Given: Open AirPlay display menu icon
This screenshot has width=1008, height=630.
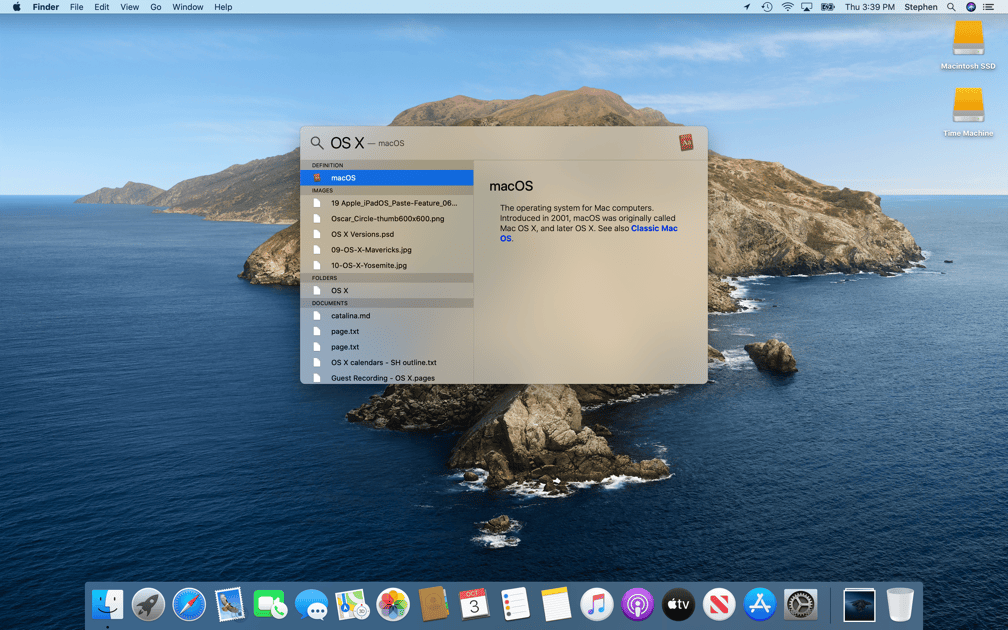Looking at the screenshot, I should coord(807,7).
